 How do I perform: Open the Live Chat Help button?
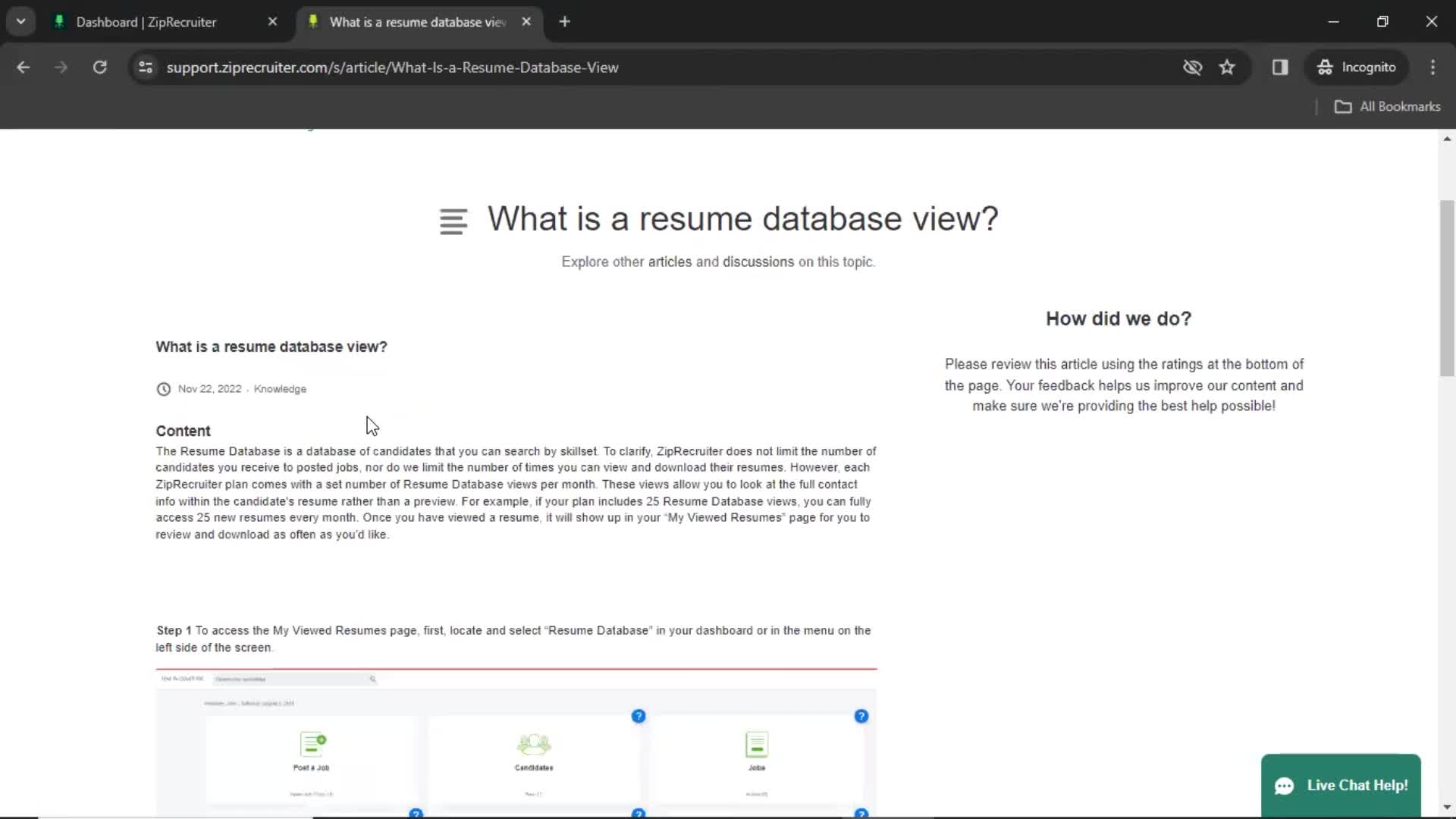point(1341,786)
